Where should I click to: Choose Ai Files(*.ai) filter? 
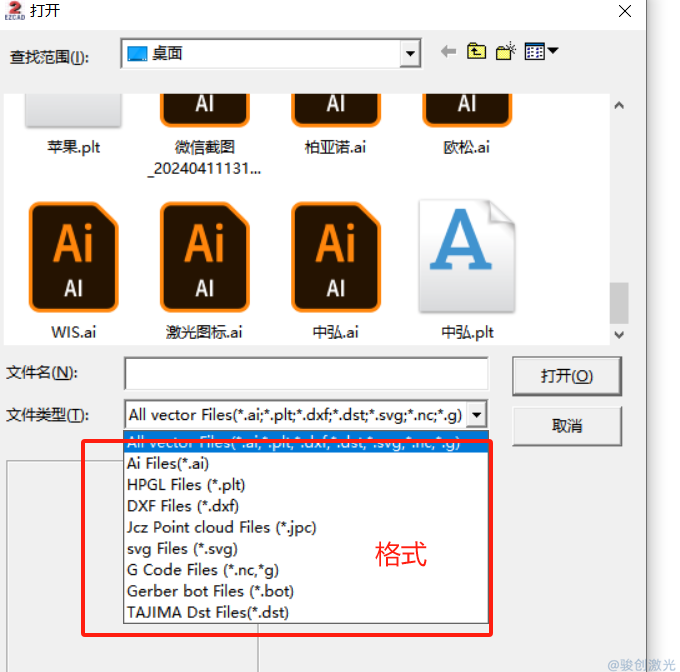306,463
